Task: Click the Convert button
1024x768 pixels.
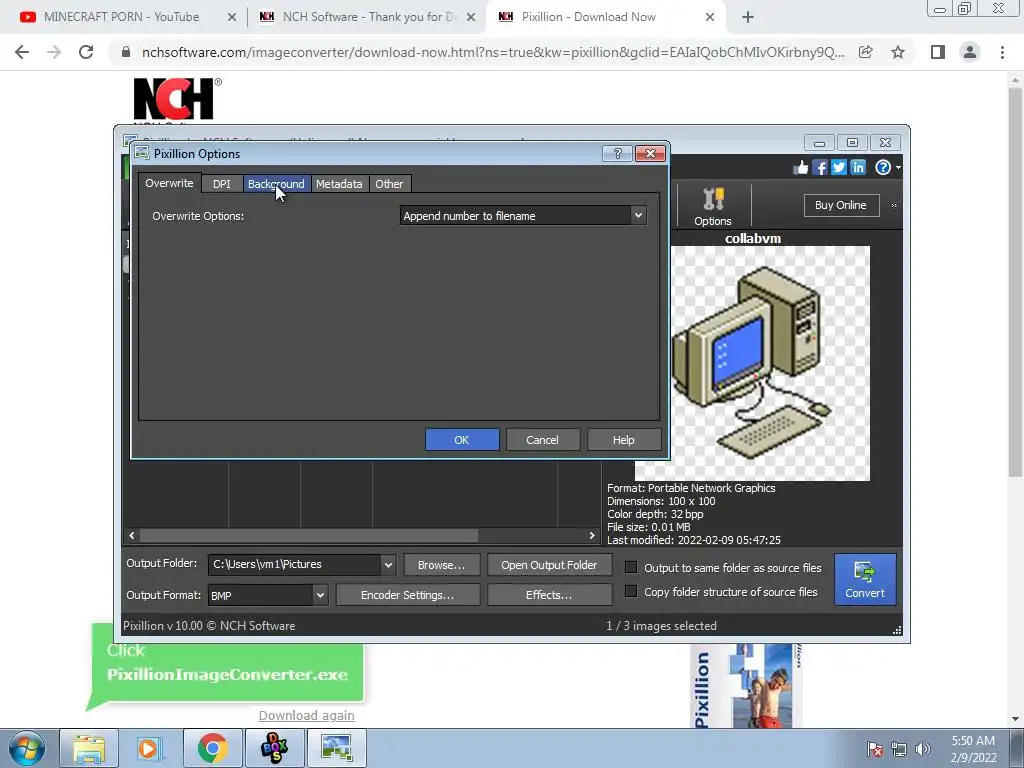Action: tap(865, 579)
